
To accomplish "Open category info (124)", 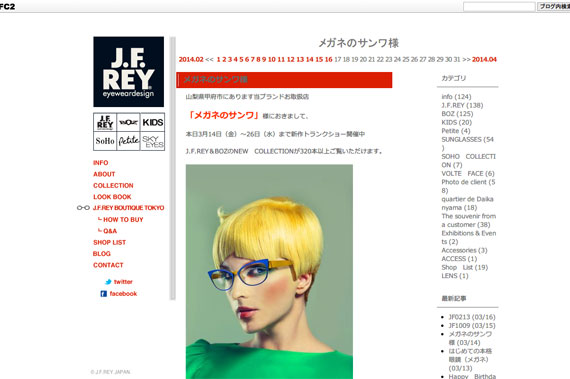I will click(x=456, y=97).
